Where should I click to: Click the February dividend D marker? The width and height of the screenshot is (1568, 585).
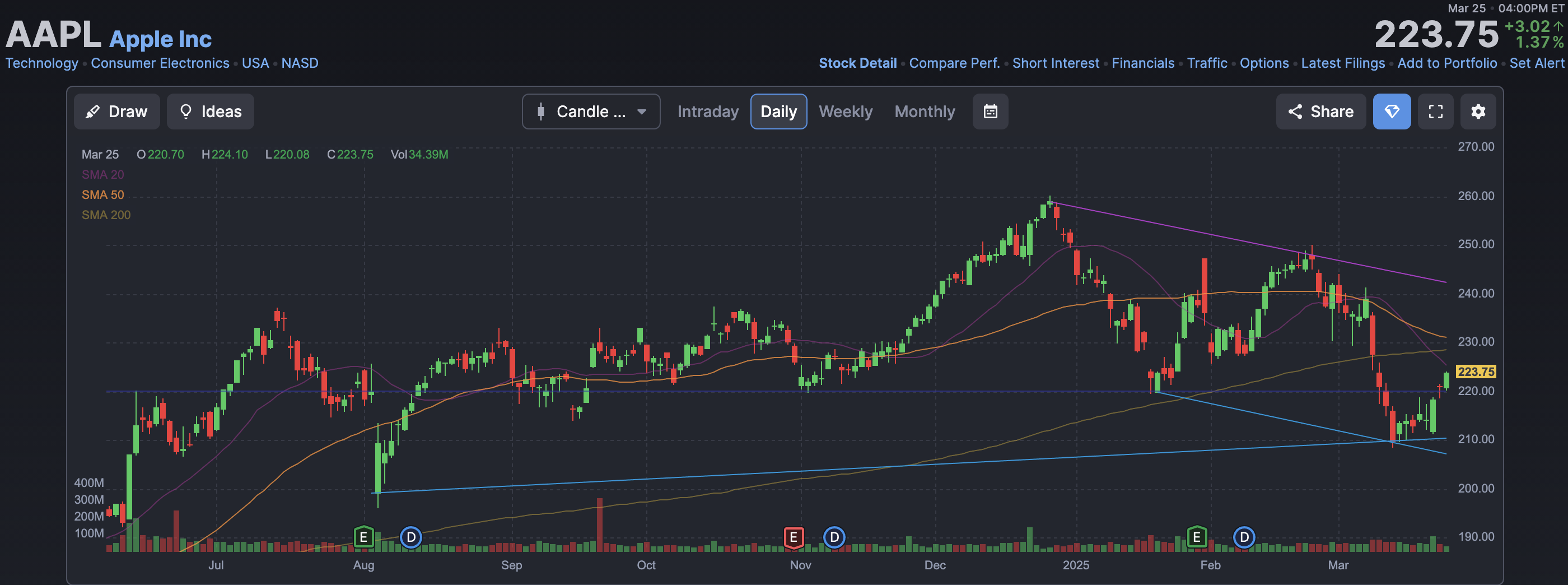coord(1244,537)
